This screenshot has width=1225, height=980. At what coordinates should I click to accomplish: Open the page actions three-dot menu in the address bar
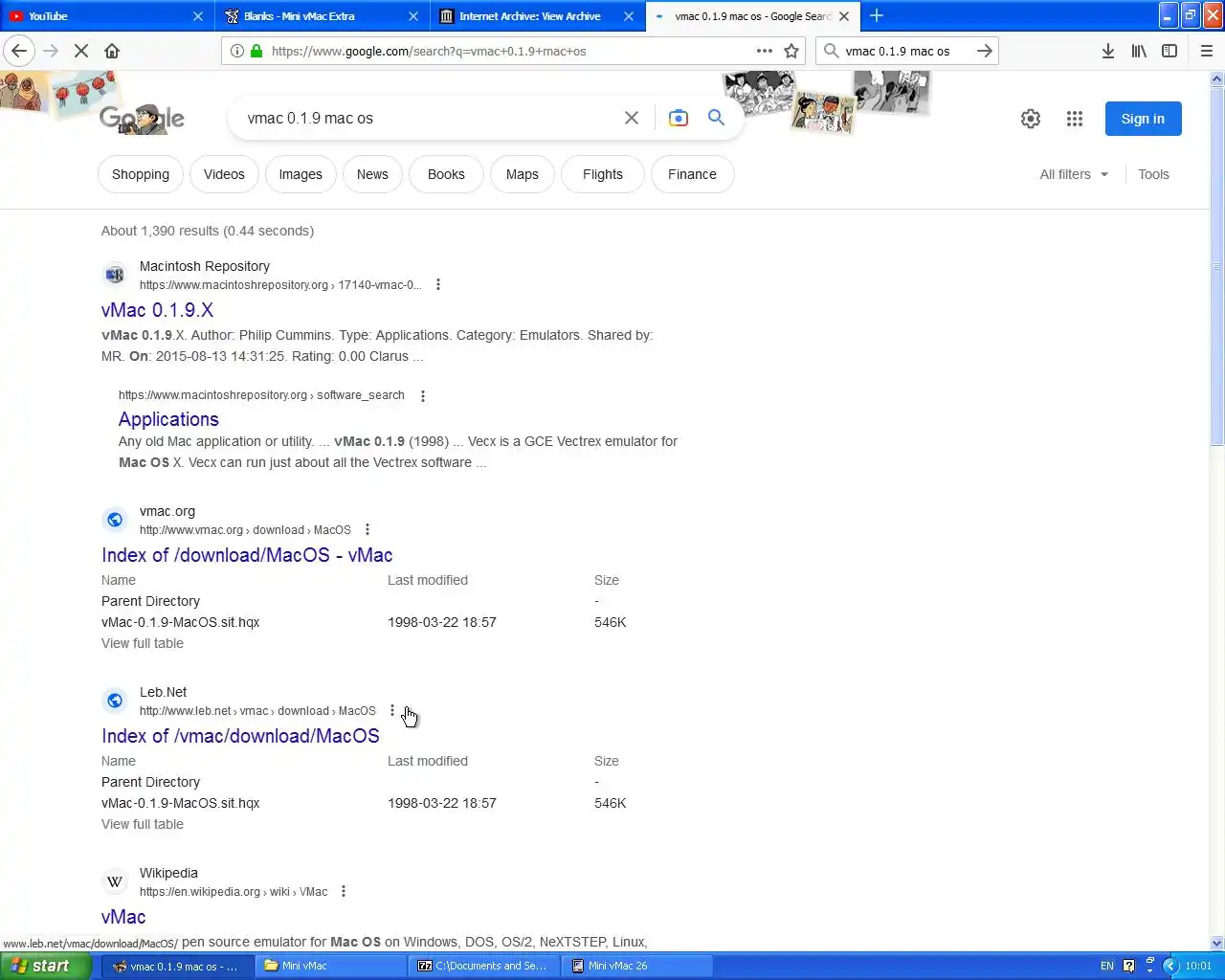764,51
